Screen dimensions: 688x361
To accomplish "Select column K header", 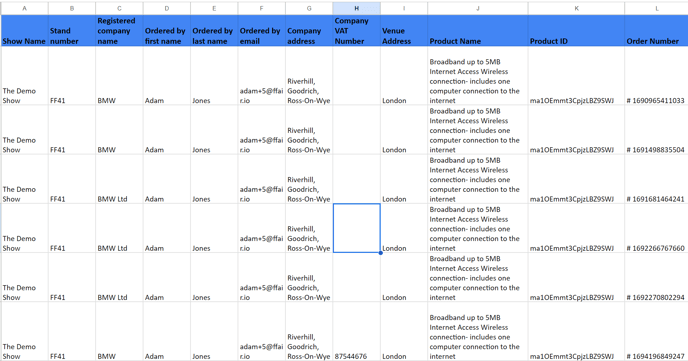I will [577, 8].
